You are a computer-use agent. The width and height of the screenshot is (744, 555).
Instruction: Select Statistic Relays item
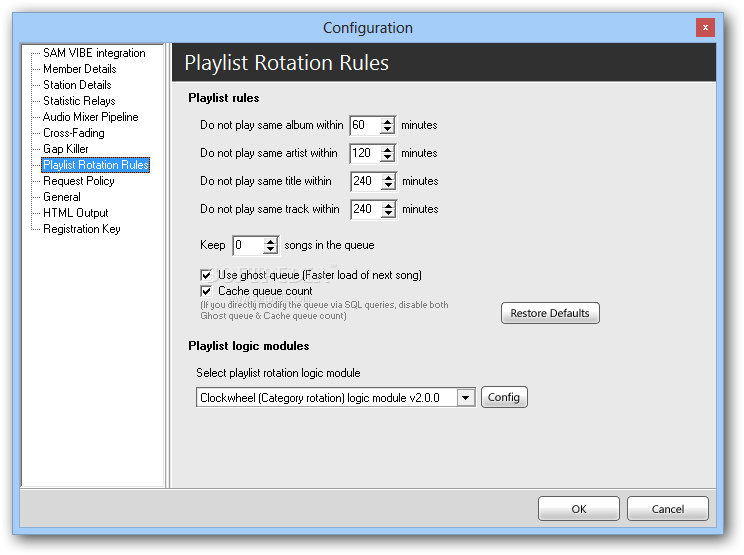coord(79,101)
